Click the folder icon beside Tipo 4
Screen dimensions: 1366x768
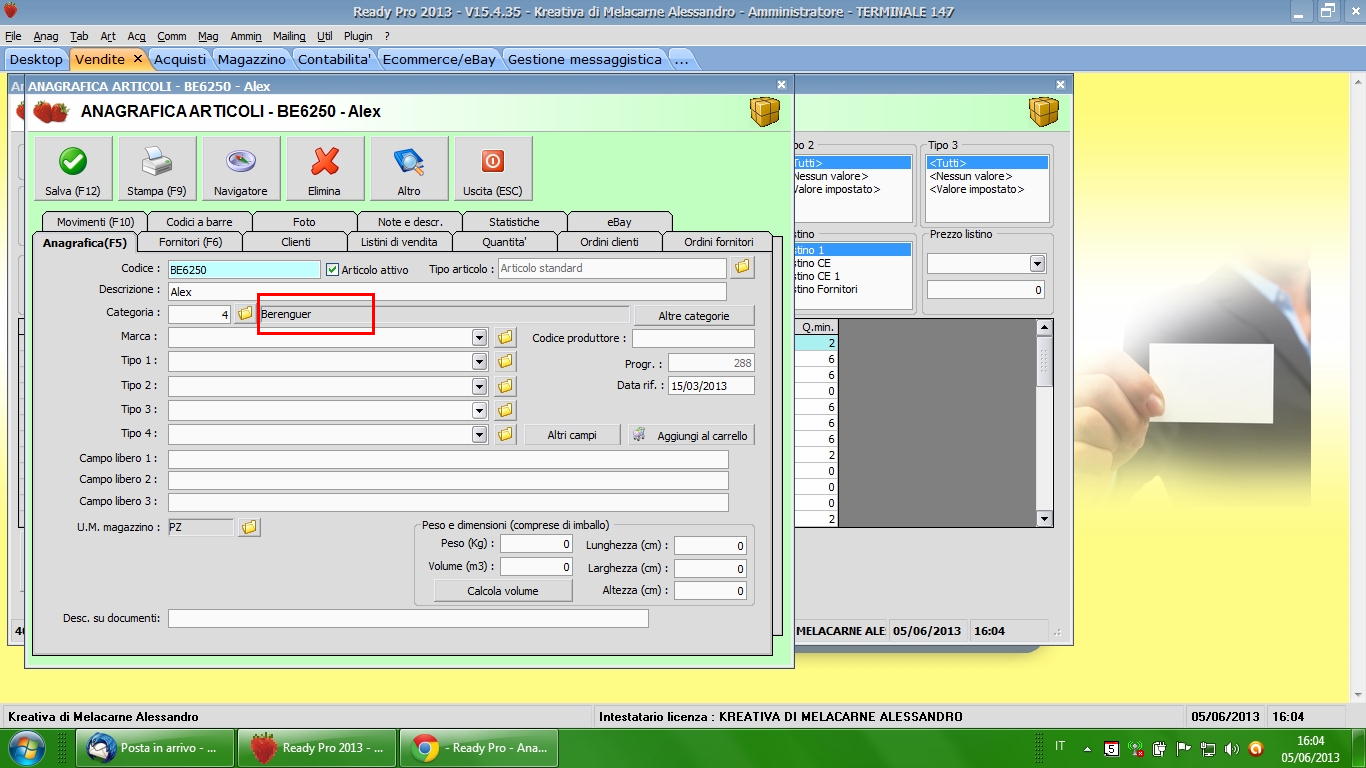[505, 435]
